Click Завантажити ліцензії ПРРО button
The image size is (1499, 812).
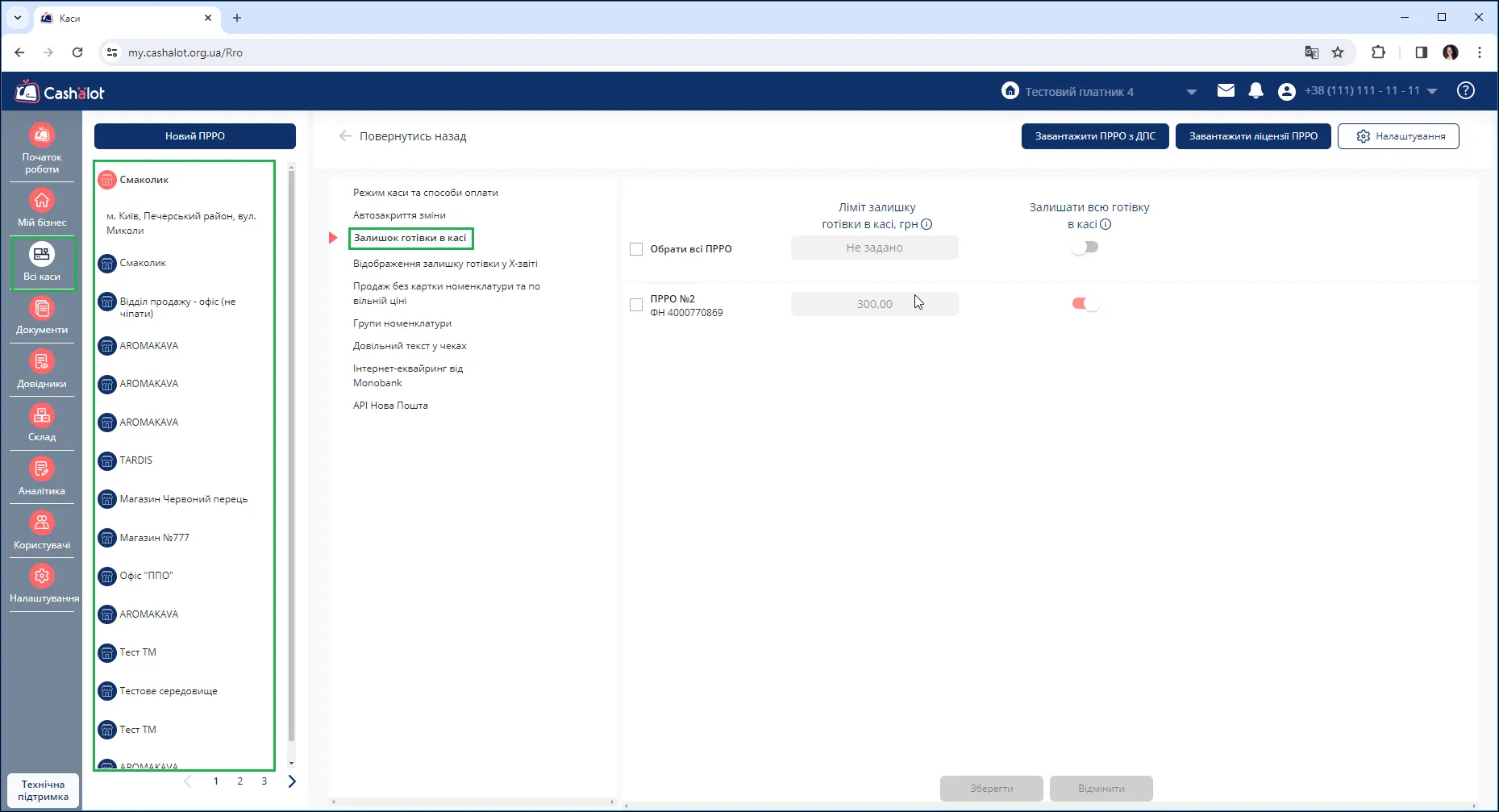1253,136
